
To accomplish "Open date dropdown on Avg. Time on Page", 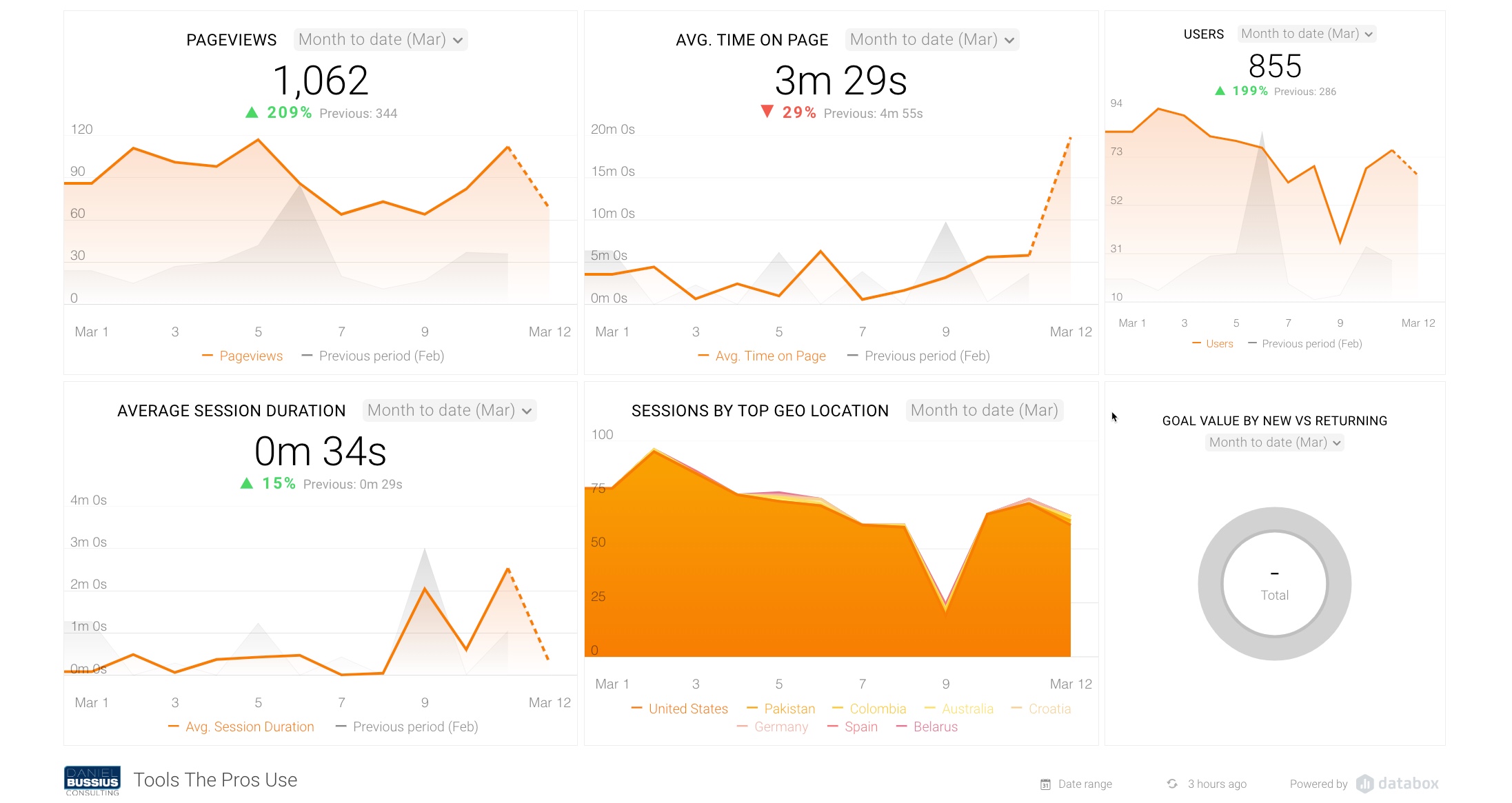I will [931, 39].
